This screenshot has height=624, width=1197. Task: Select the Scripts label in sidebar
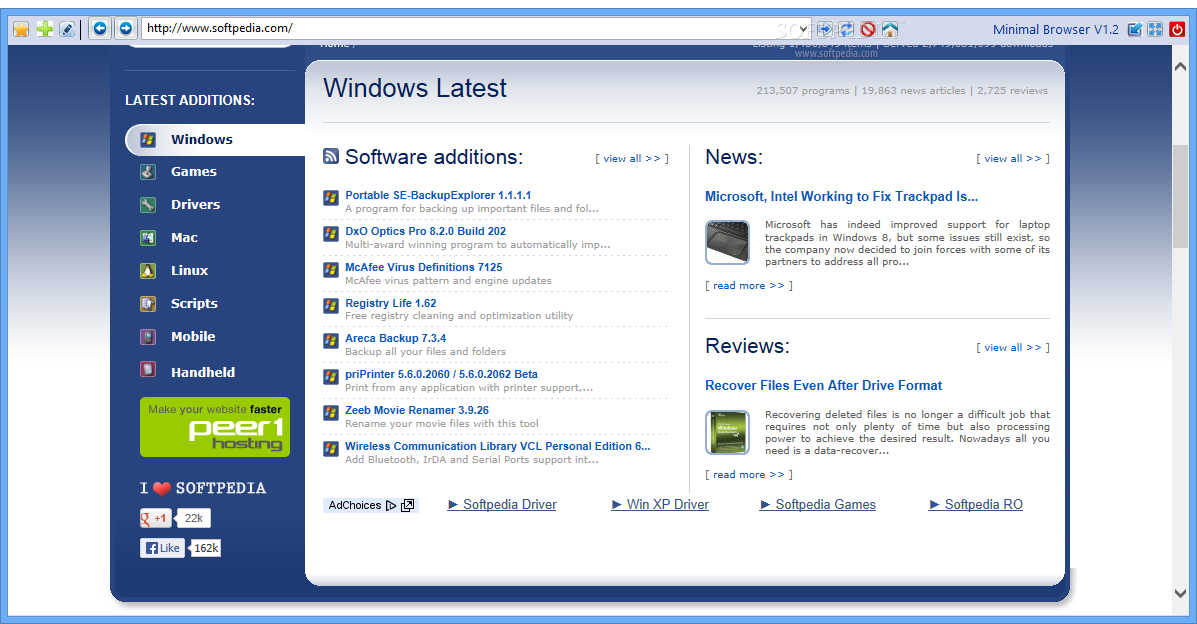click(194, 303)
